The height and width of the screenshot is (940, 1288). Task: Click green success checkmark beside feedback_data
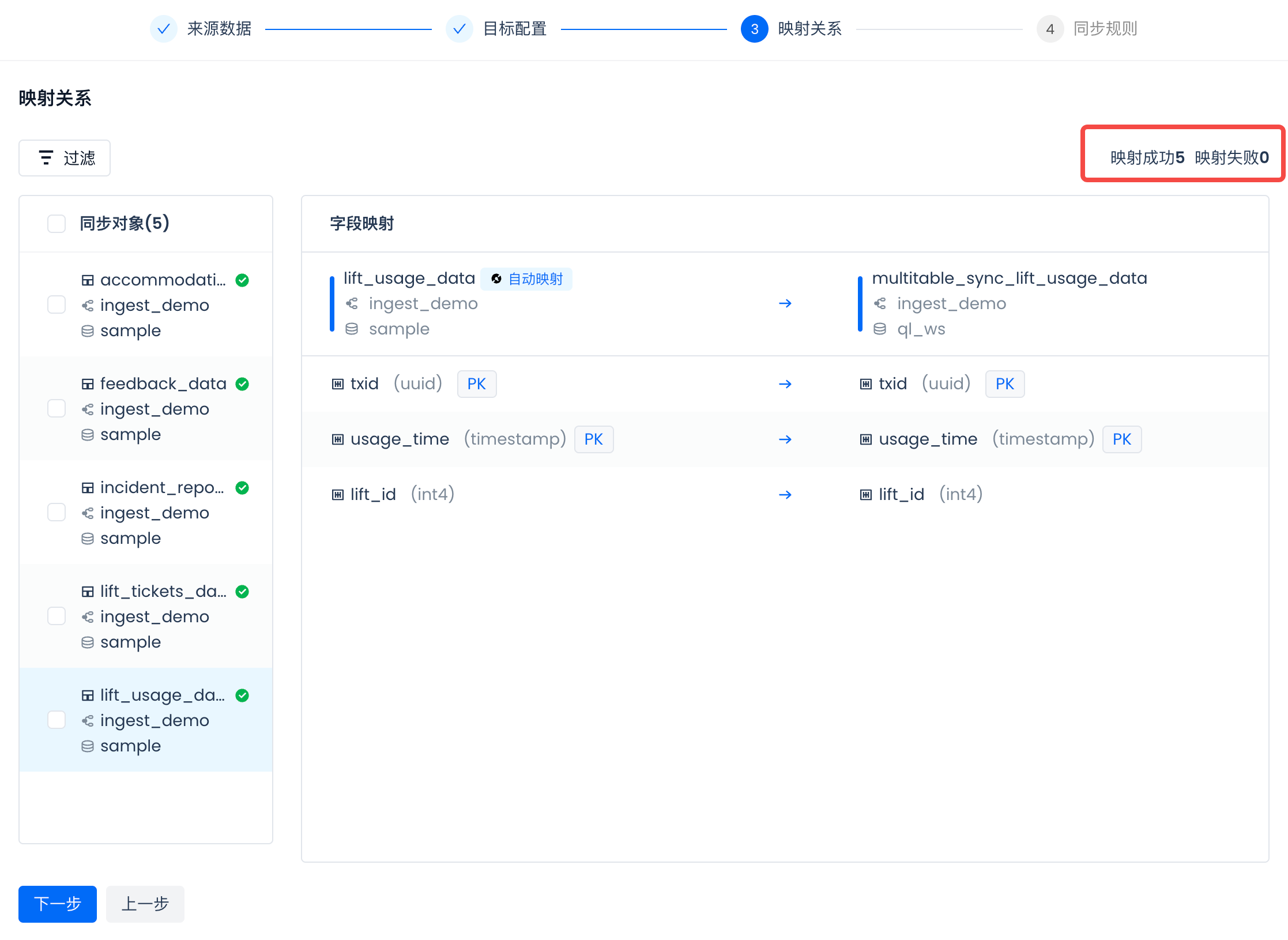(x=242, y=384)
